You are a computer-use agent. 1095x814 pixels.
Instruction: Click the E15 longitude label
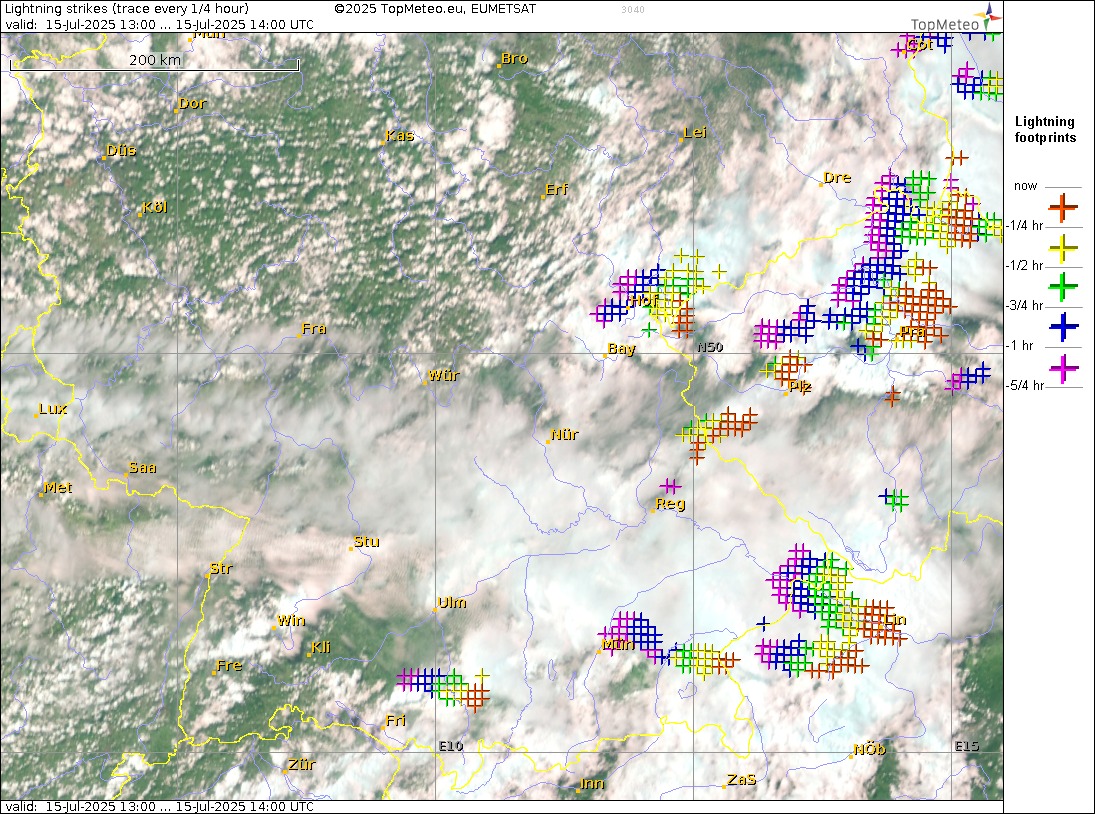tap(967, 746)
